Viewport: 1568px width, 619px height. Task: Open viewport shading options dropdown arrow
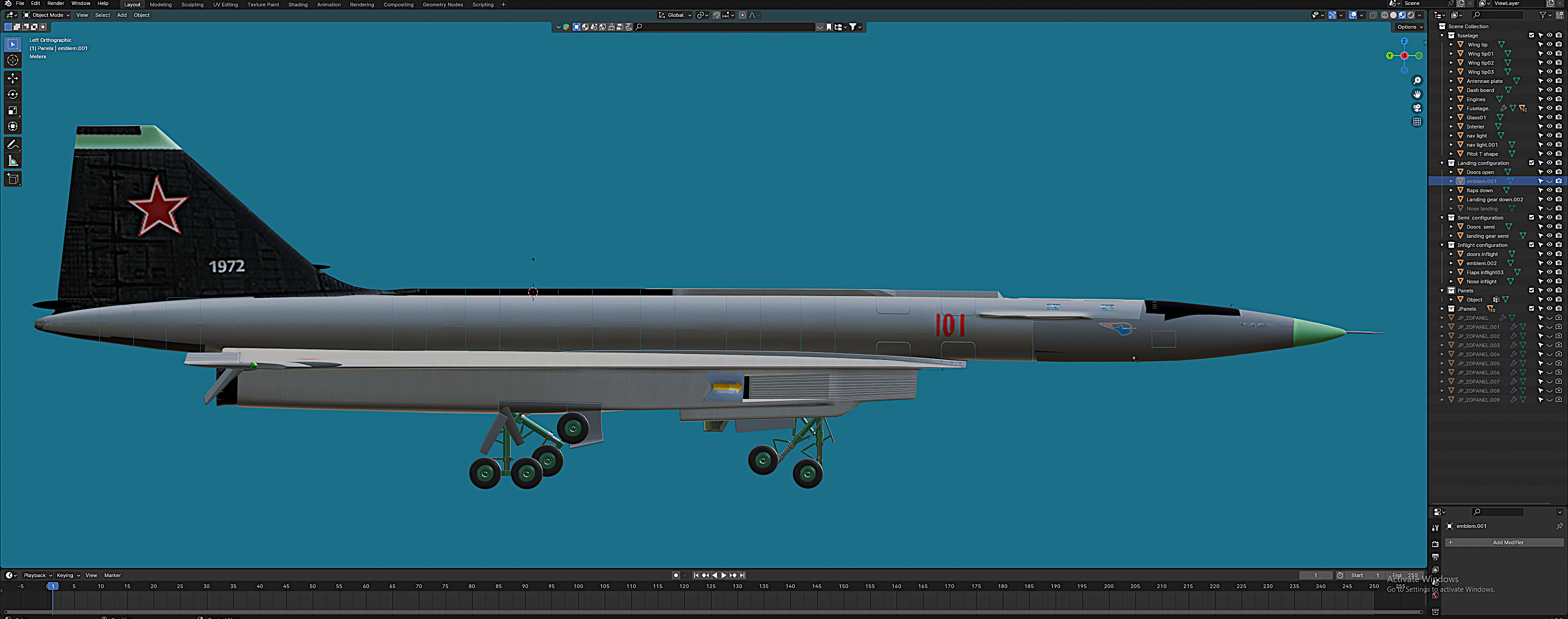tap(1419, 15)
